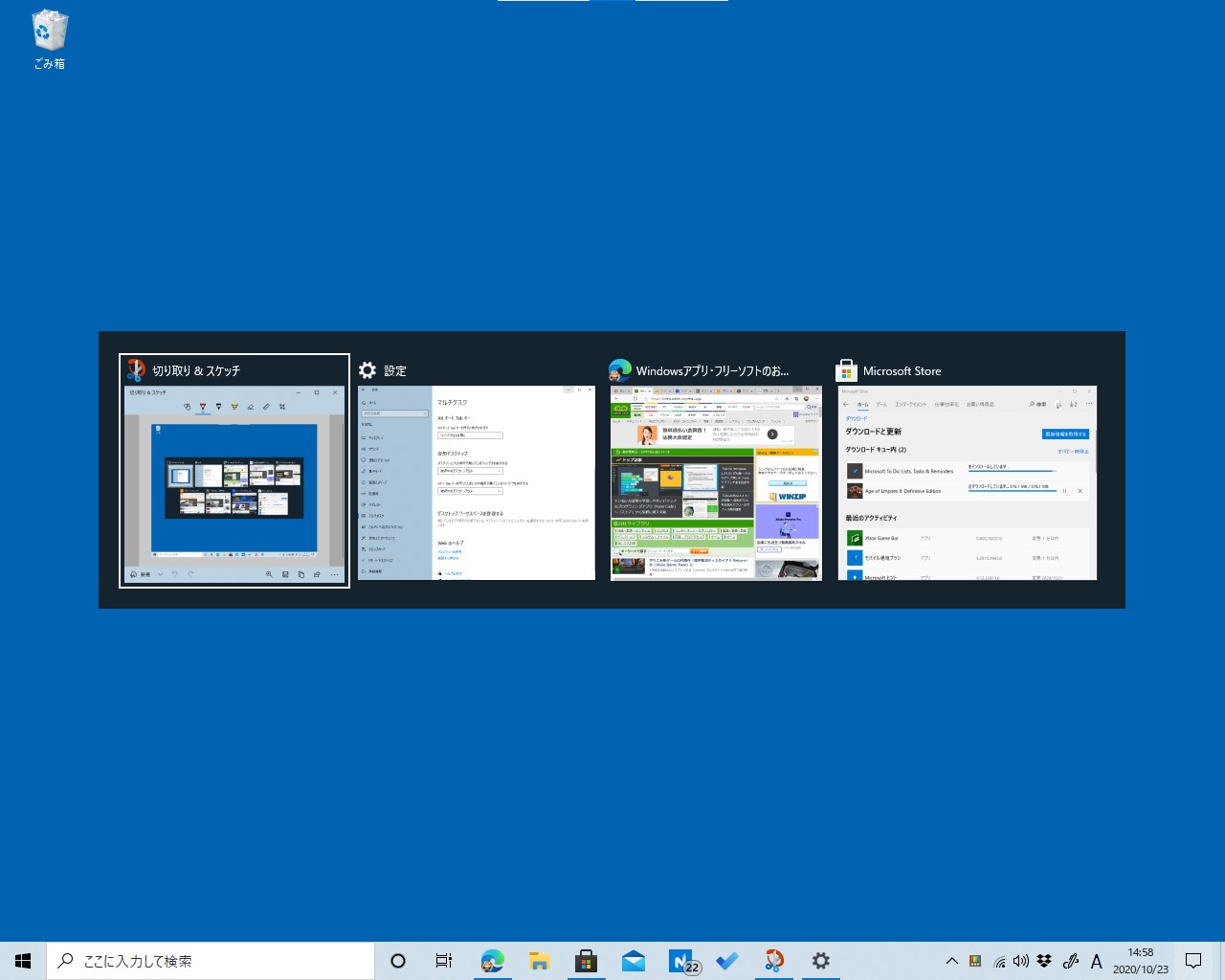The width and height of the screenshot is (1225, 980).
Task: Open Snip & Sketch from the taskbar
Action: (x=774, y=961)
